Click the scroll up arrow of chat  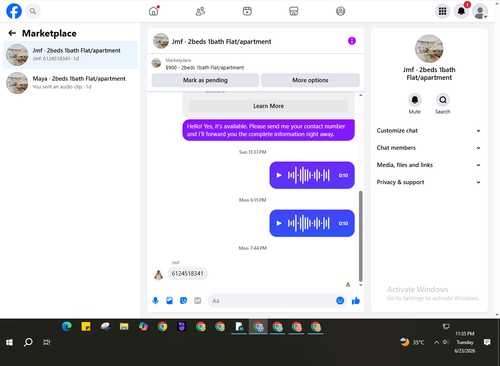click(360, 95)
